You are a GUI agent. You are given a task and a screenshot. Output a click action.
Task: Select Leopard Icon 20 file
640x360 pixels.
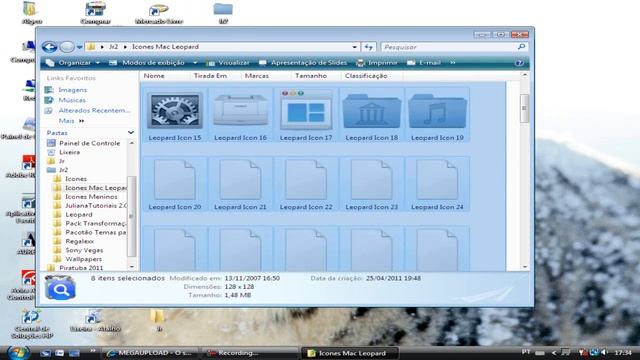tap(175, 184)
